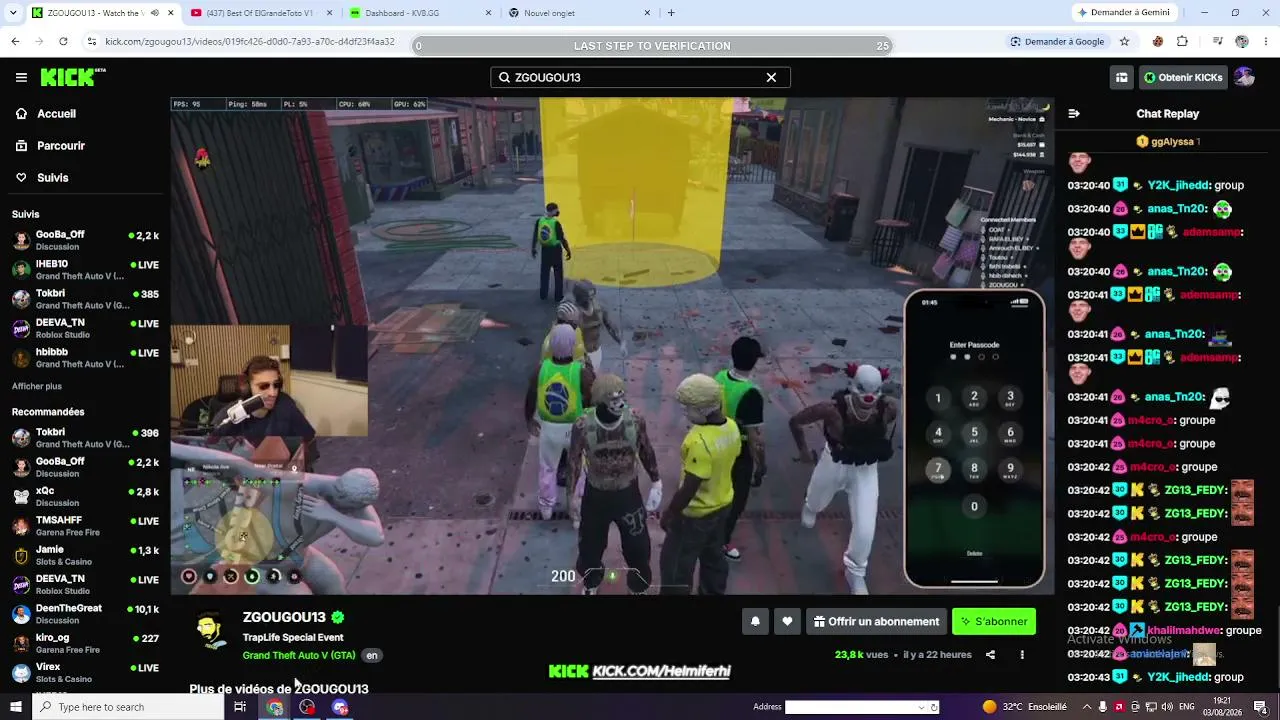This screenshot has width=1280, height=720.
Task: Open the hamburger sidebar menu
Action: [21, 77]
